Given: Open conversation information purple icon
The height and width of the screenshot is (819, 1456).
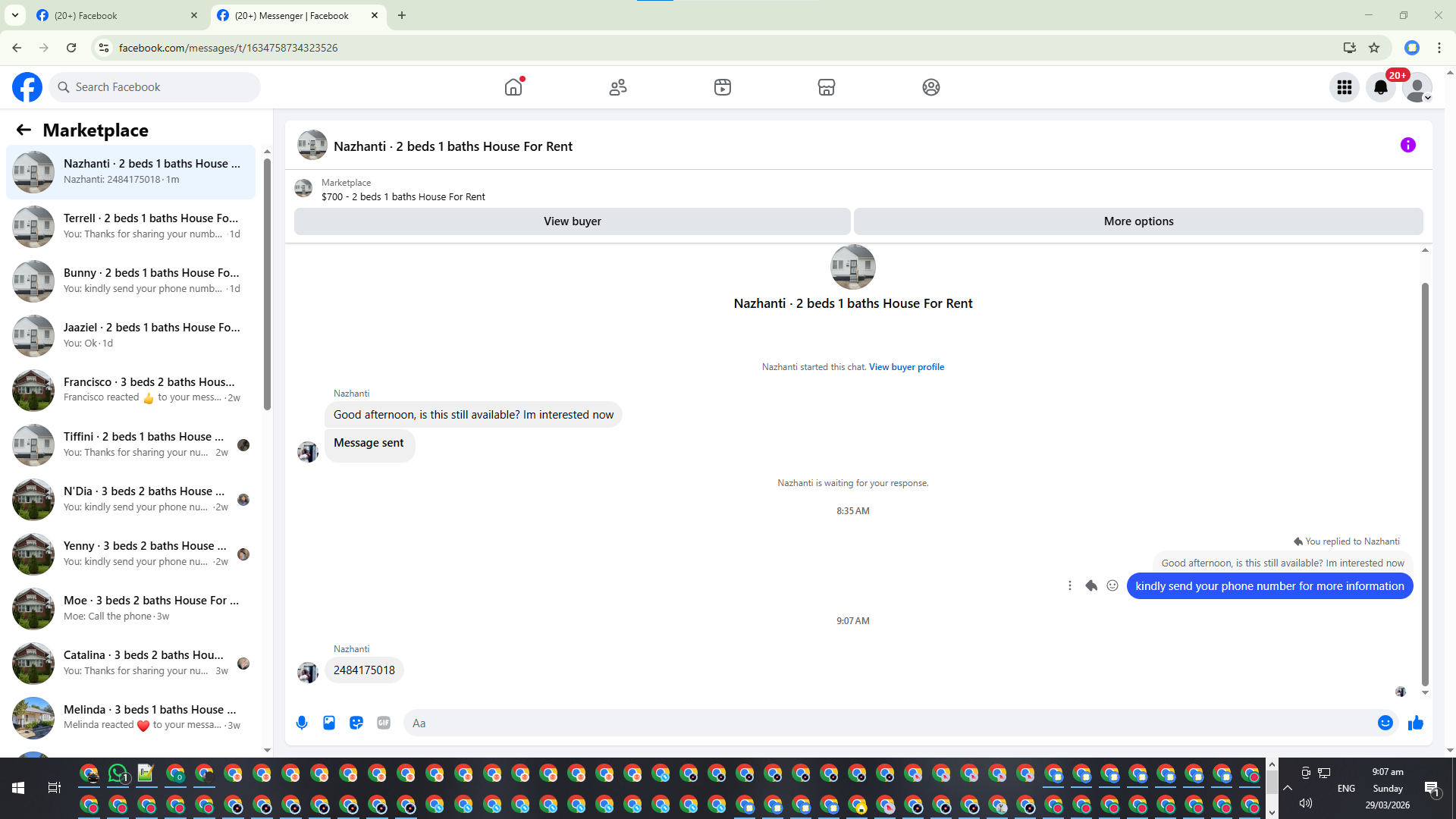Looking at the screenshot, I should [x=1408, y=145].
